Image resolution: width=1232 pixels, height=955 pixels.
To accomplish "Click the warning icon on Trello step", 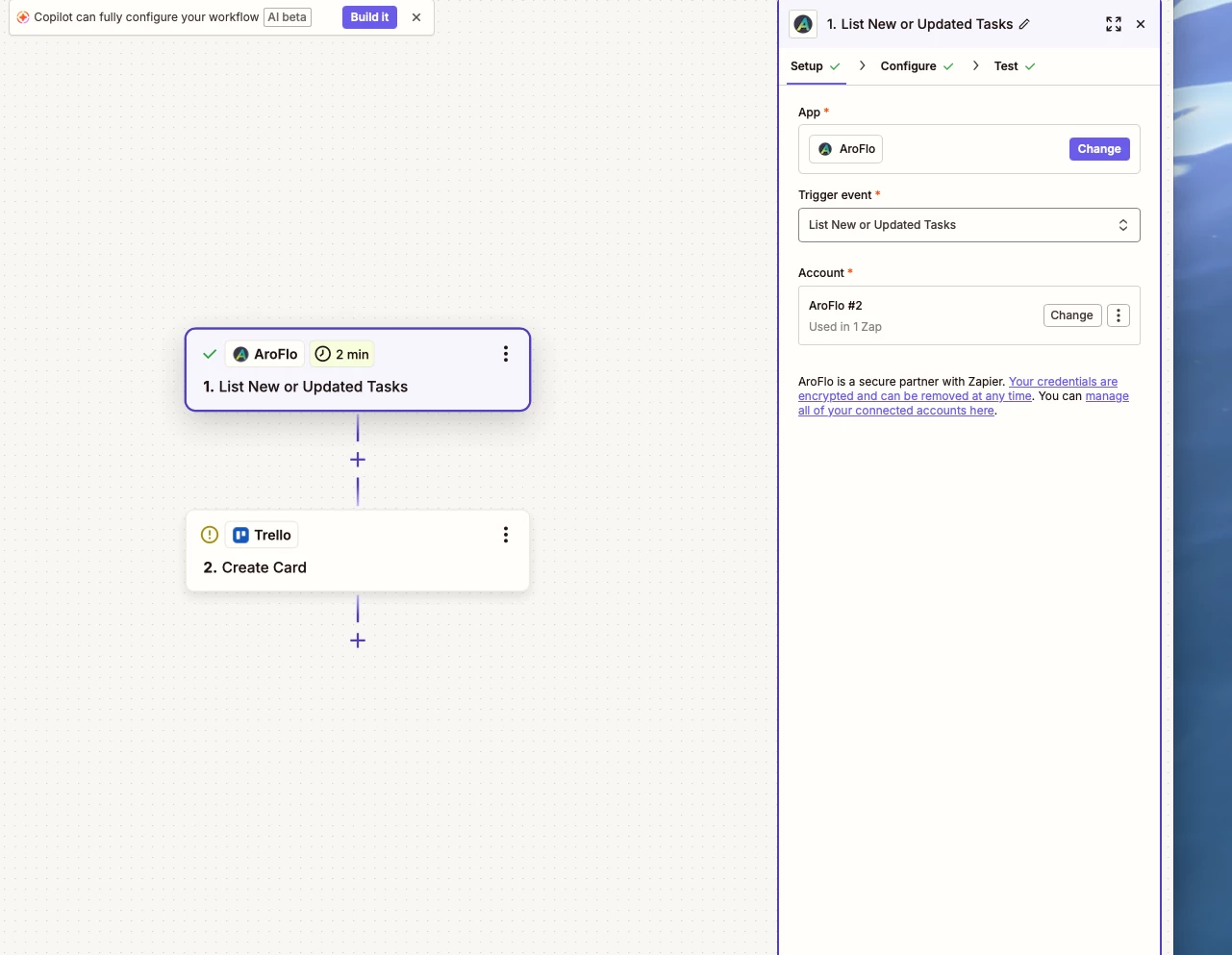I will [210, 535].
